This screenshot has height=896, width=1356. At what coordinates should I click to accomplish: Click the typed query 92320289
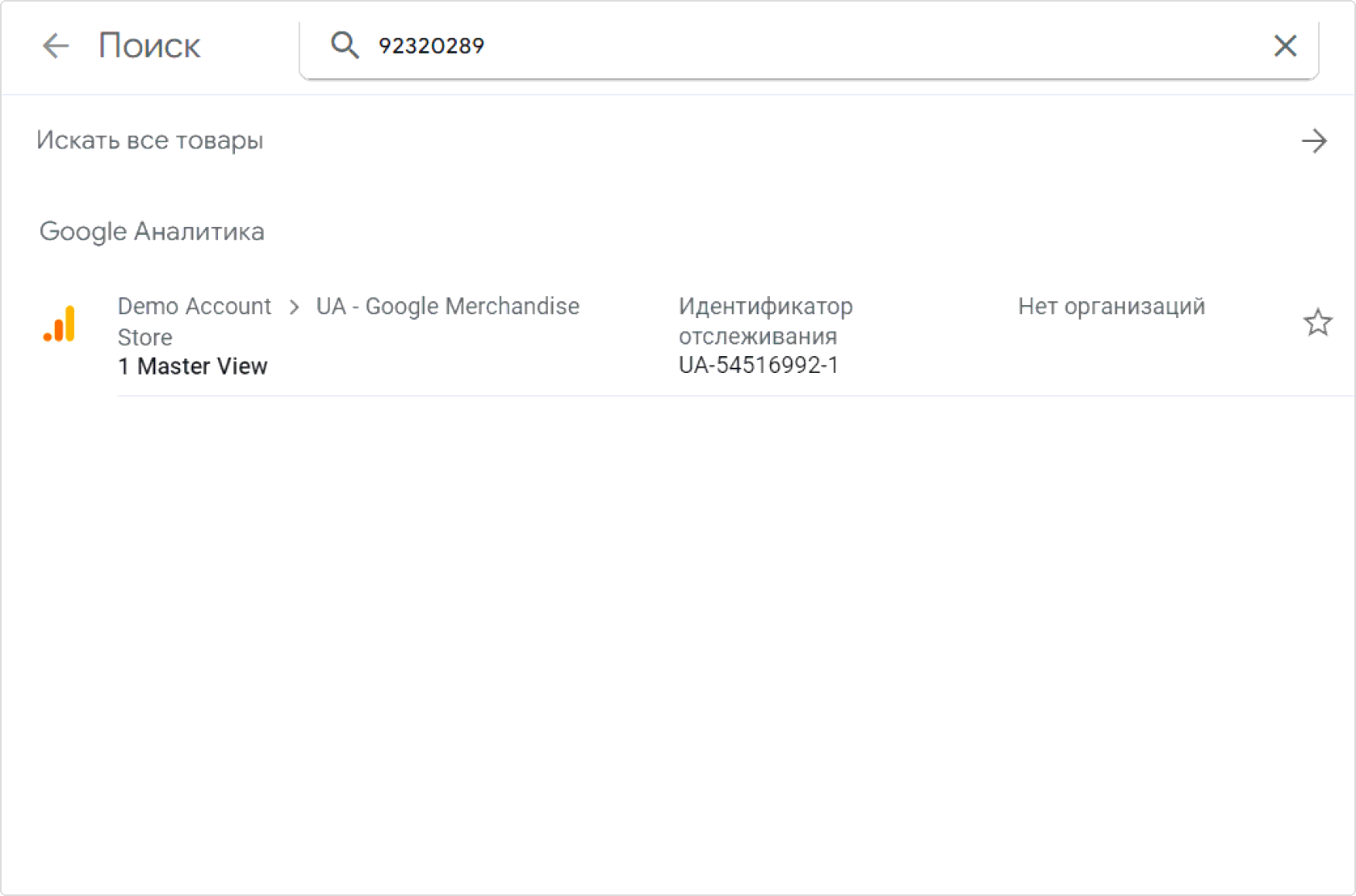(431, 46)
